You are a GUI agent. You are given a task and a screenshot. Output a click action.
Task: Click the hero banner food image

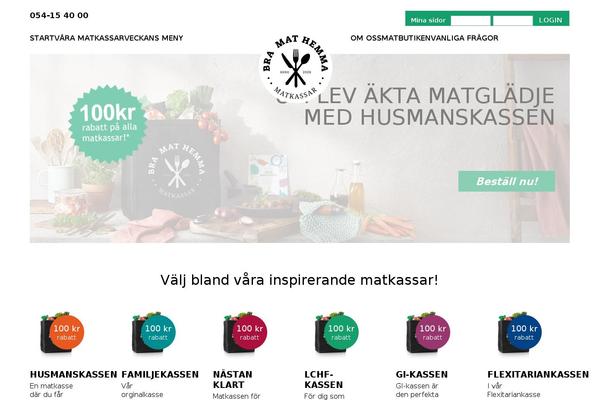coord(300,148)
